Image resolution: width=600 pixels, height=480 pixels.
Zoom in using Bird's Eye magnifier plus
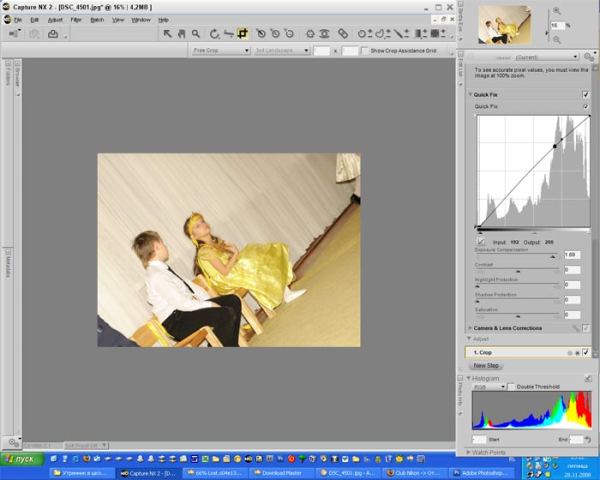click(x=557, y=11)
